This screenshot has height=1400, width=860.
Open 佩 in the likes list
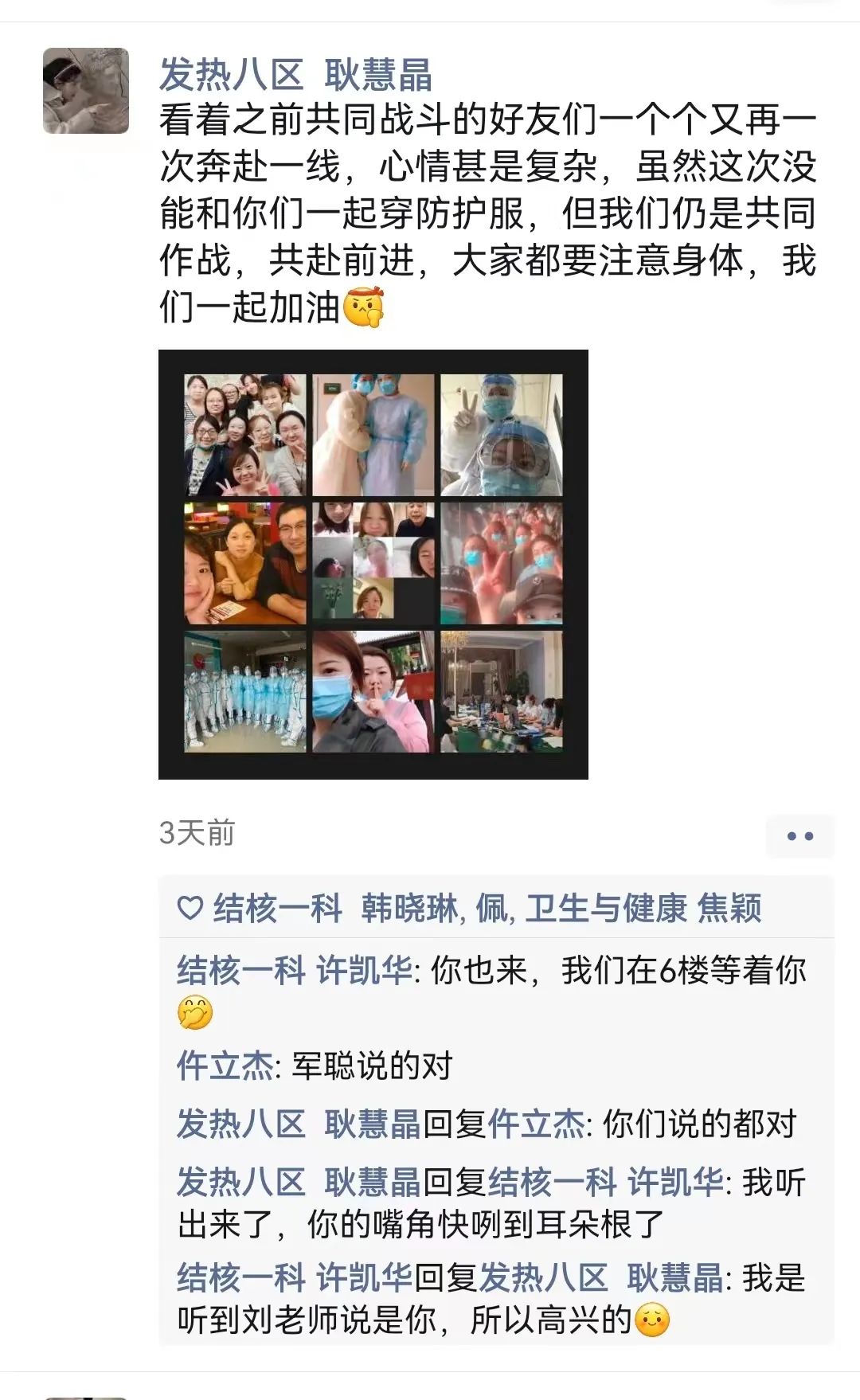(x=491, y=908)
